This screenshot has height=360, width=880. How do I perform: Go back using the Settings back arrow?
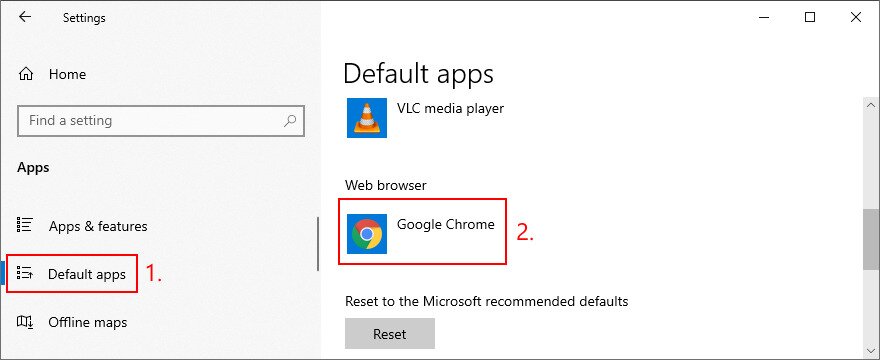pyautogui.click(x=25, y=17)
